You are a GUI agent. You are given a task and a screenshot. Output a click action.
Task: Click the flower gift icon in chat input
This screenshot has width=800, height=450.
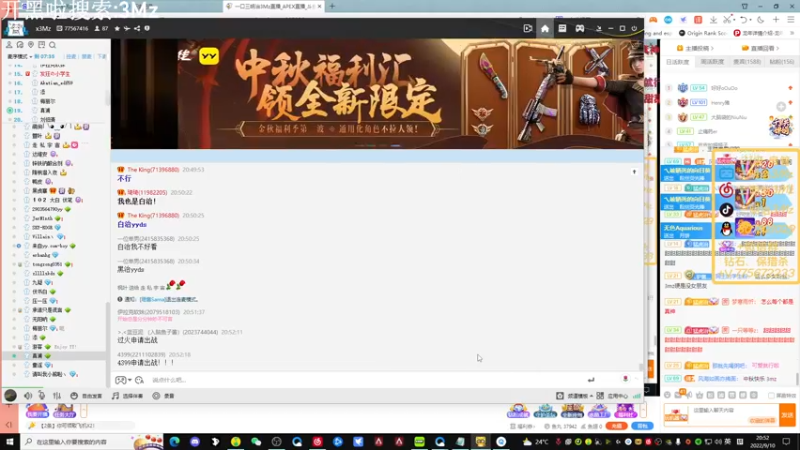(x=625, y=379)
